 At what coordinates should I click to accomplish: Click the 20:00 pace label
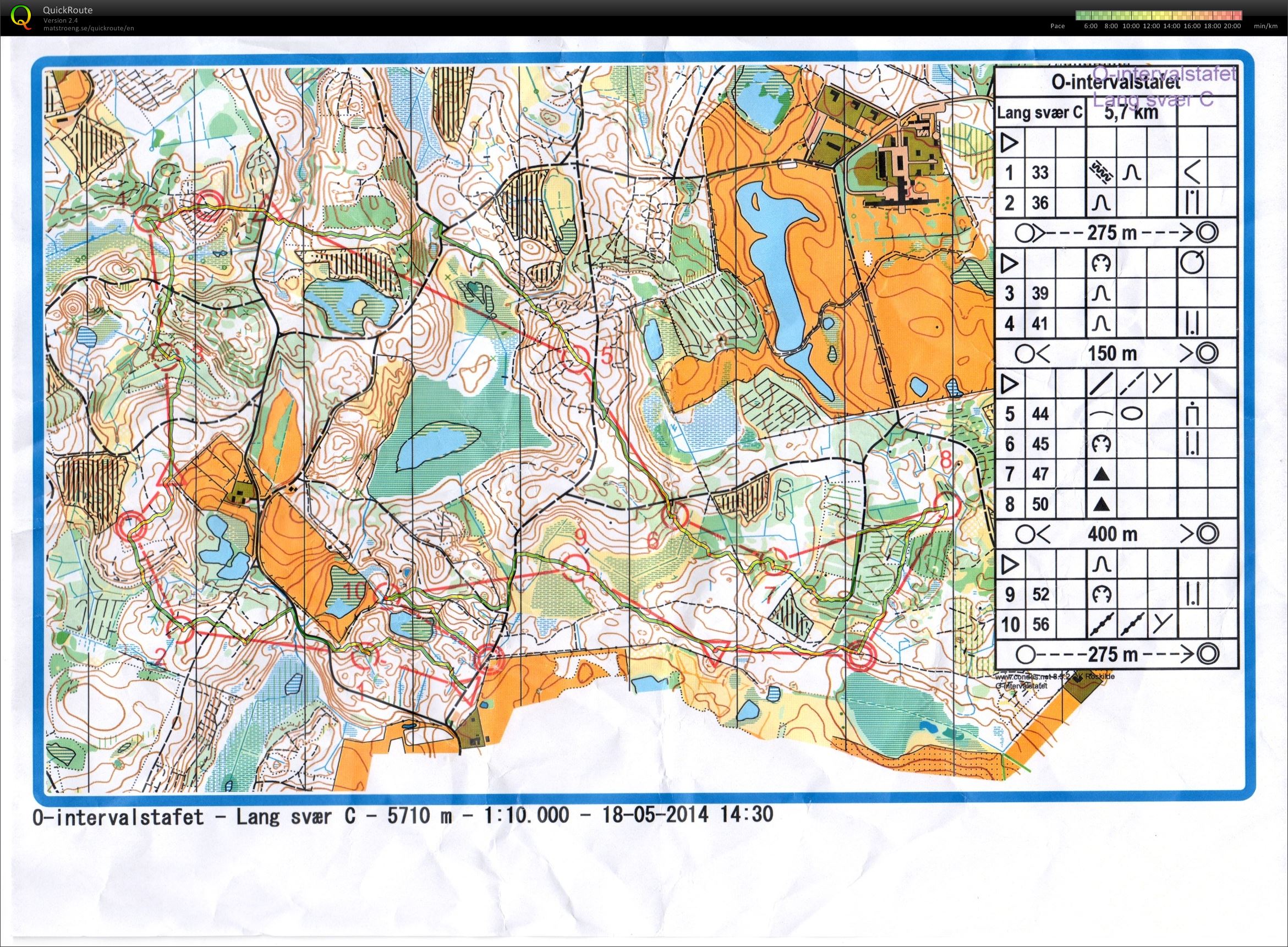click(x=1232, y=26)
